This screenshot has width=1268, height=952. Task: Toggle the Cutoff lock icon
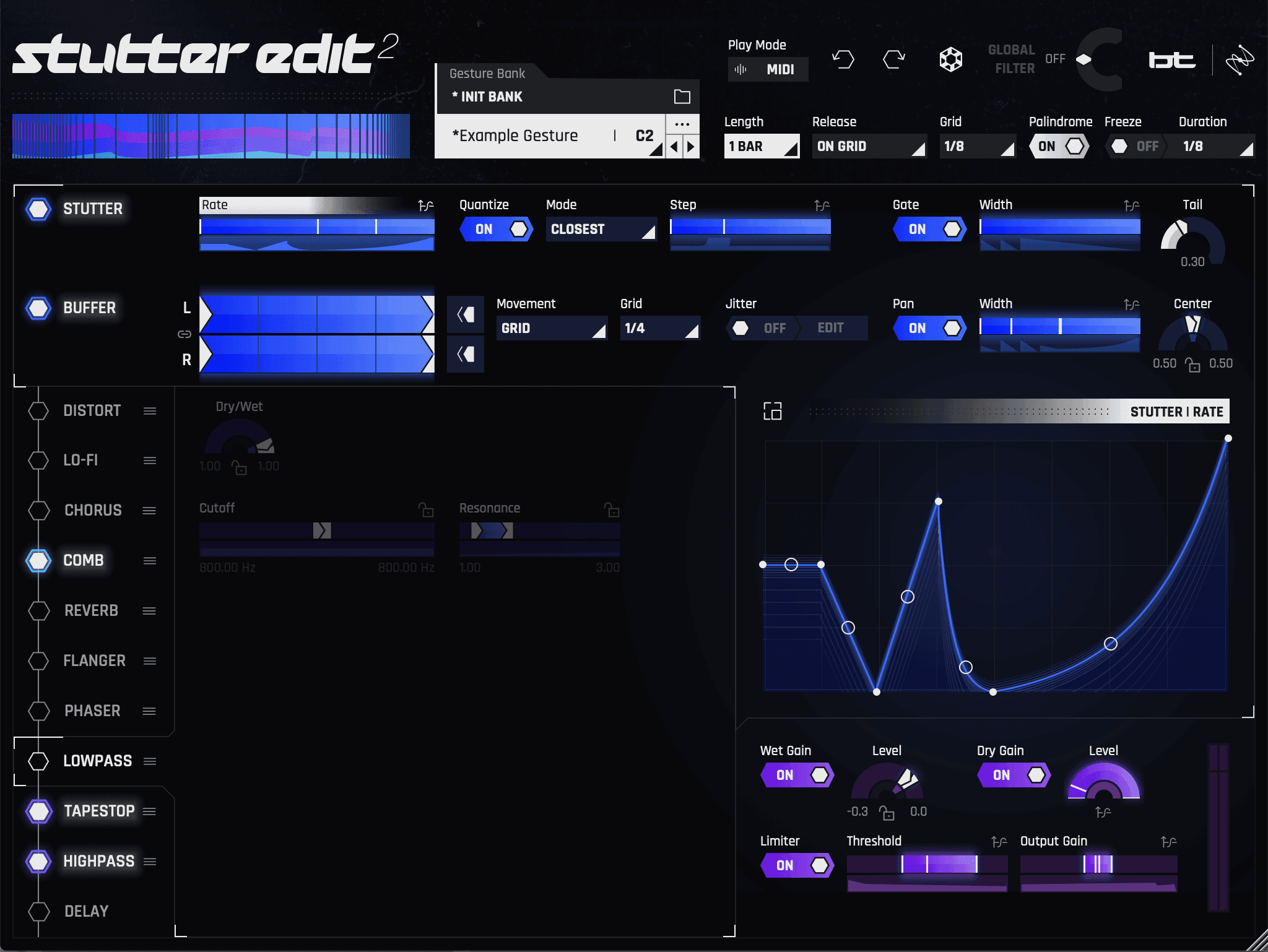(426, 509)
